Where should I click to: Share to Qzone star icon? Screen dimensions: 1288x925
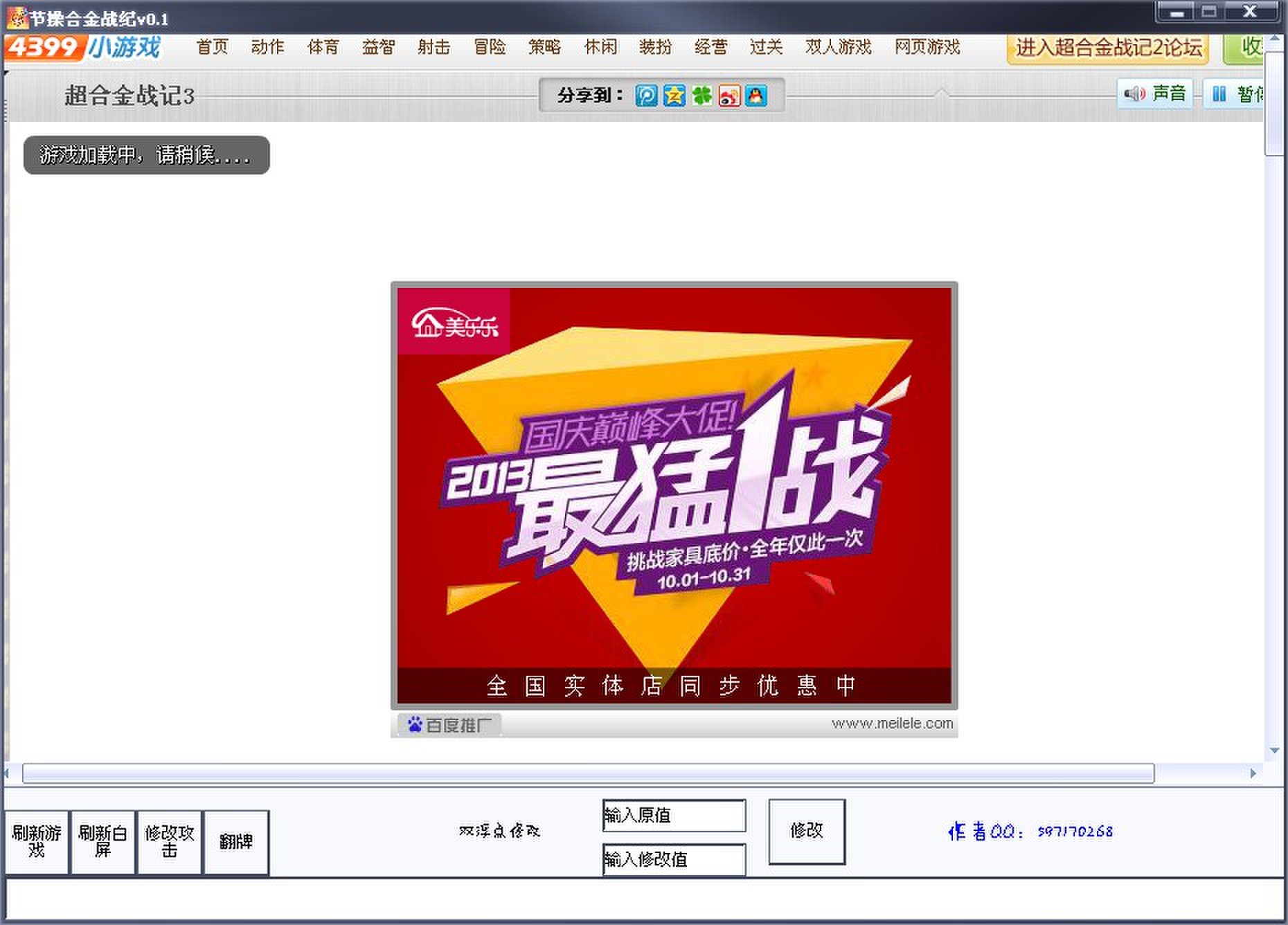pyautogui.click(x=674, y=96)
